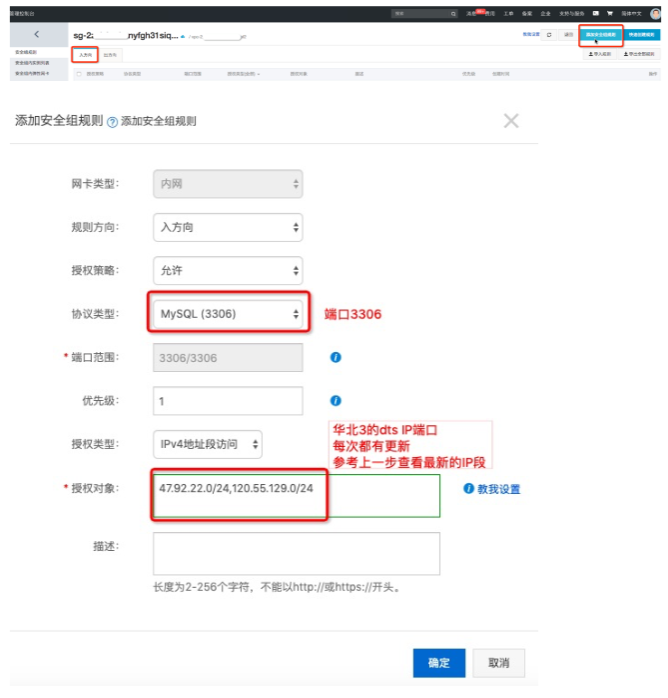Open the shopping cart icon in top bar
Image resolution: width=668 pixels, height=698 pixels.
(x=610, y=13)
